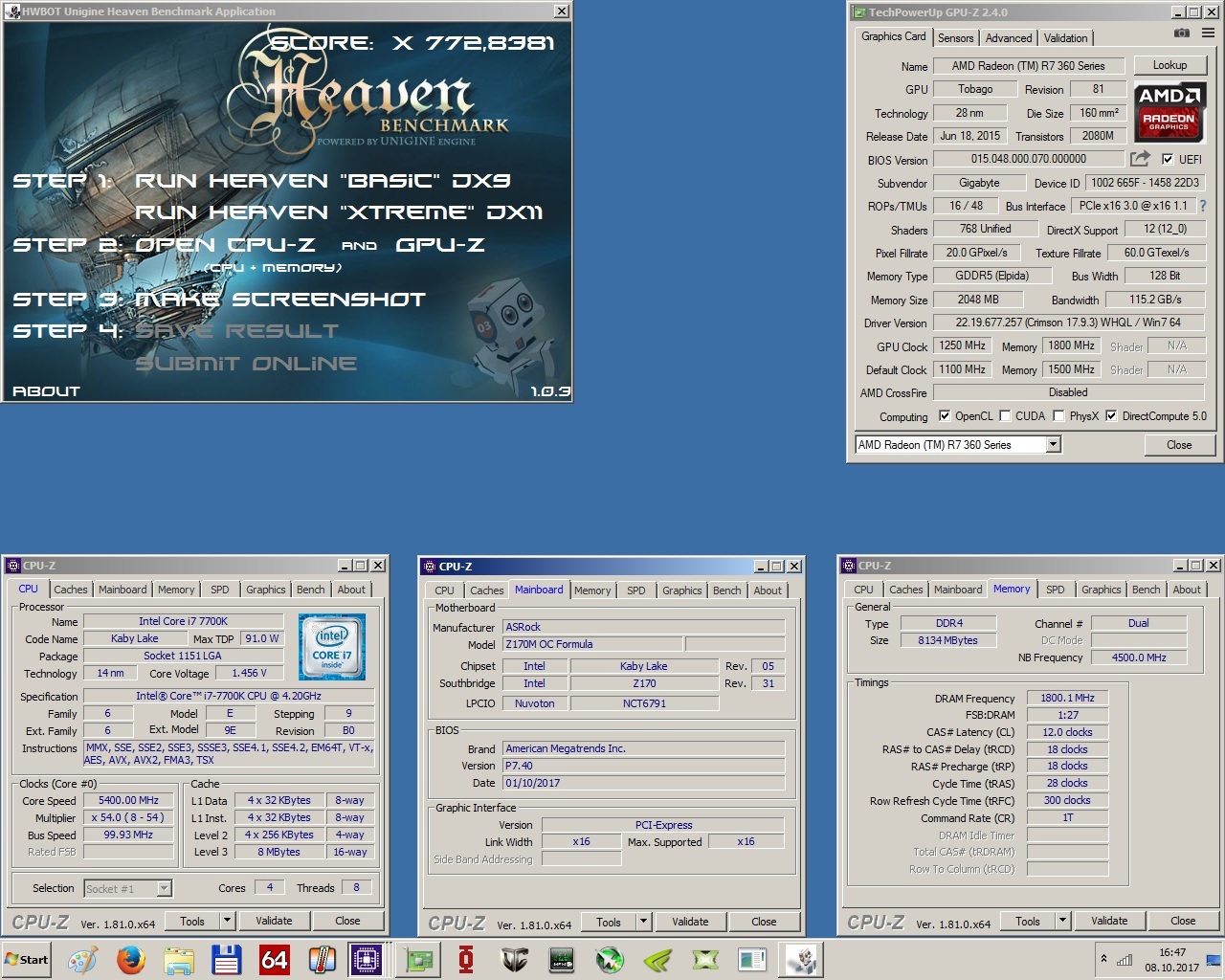
Task: Click the blue floppy disk taskbar icon
Action: (x=226, y=959)
